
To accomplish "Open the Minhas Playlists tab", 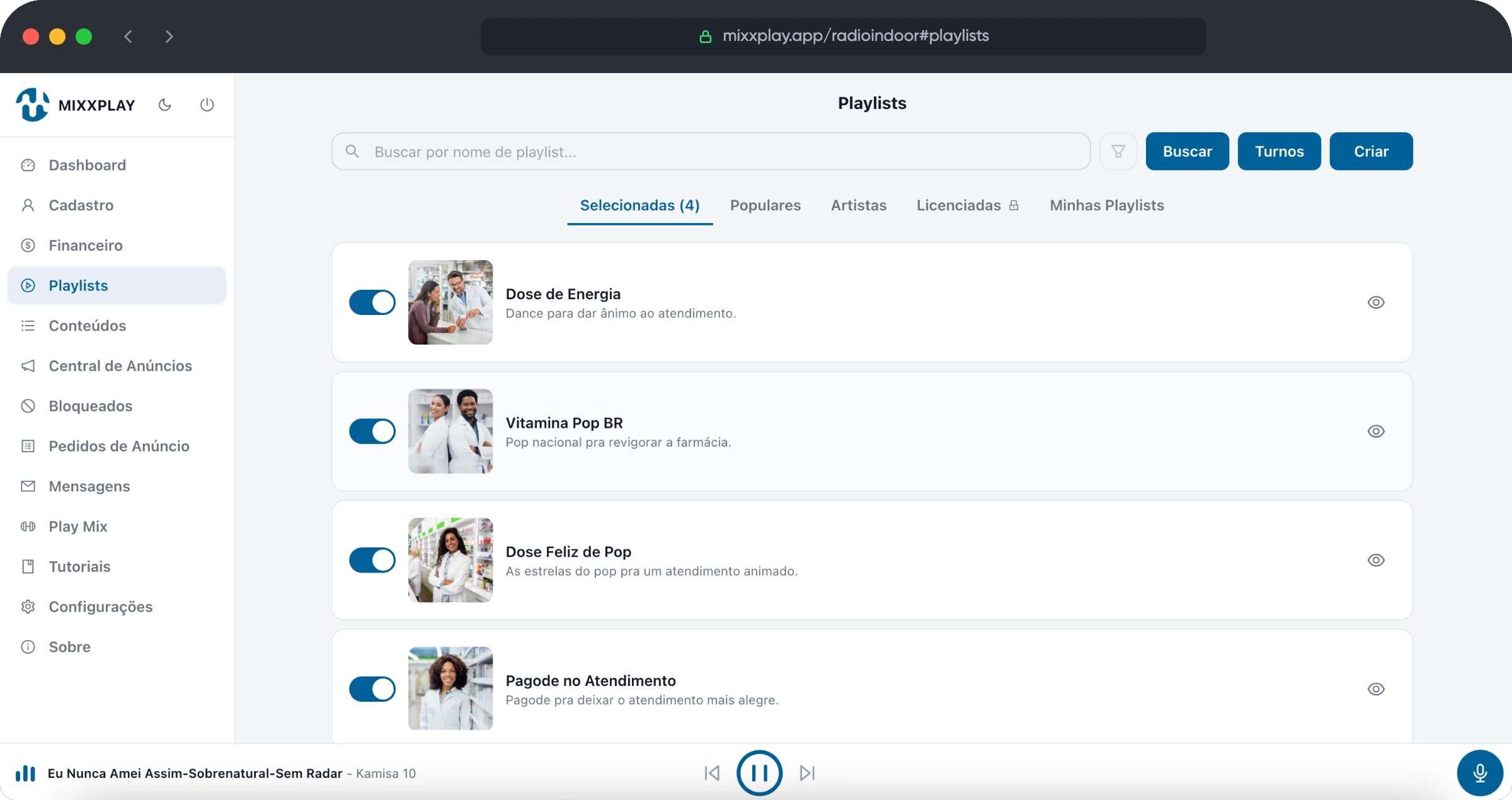I will pos(1107,205).
